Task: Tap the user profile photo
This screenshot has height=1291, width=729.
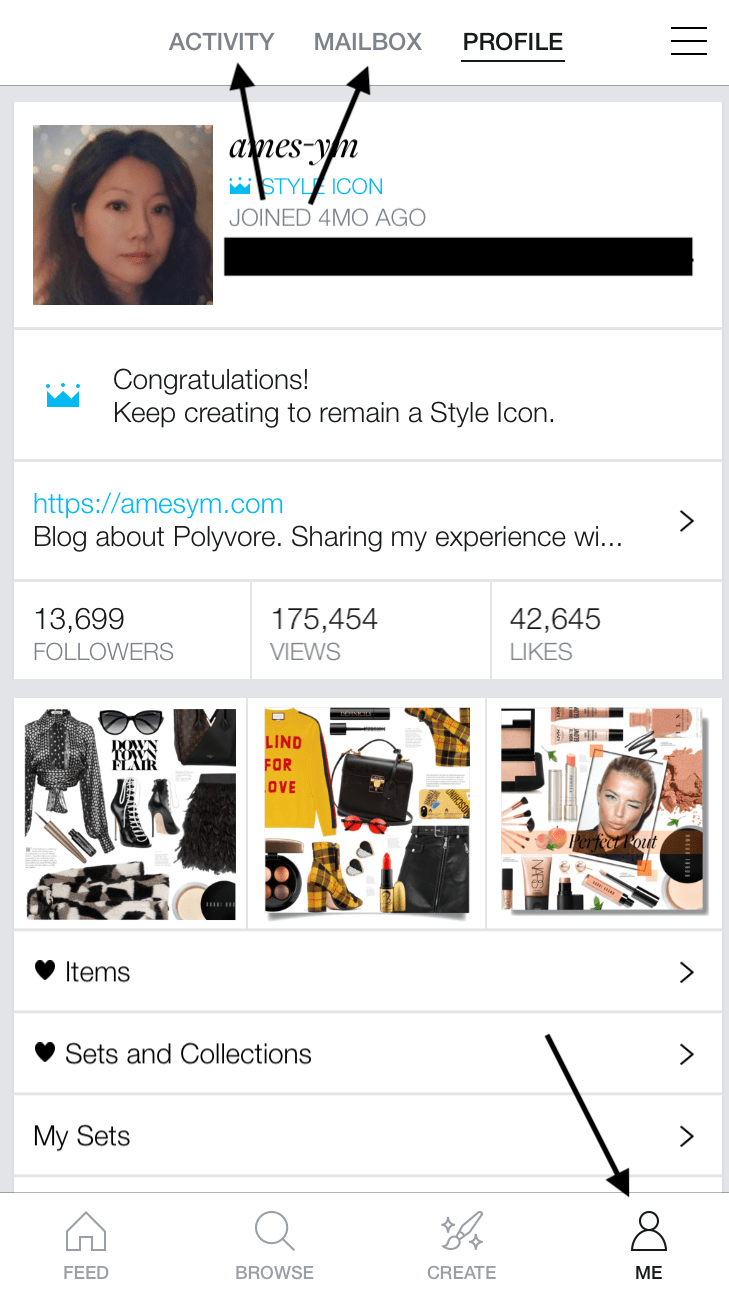Action: pos(123,215)
